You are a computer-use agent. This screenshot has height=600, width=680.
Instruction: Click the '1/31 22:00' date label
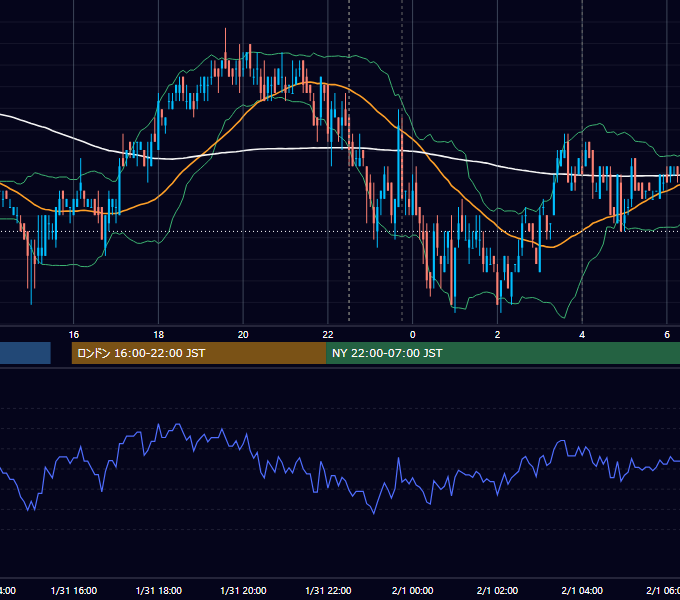point(328,590)
